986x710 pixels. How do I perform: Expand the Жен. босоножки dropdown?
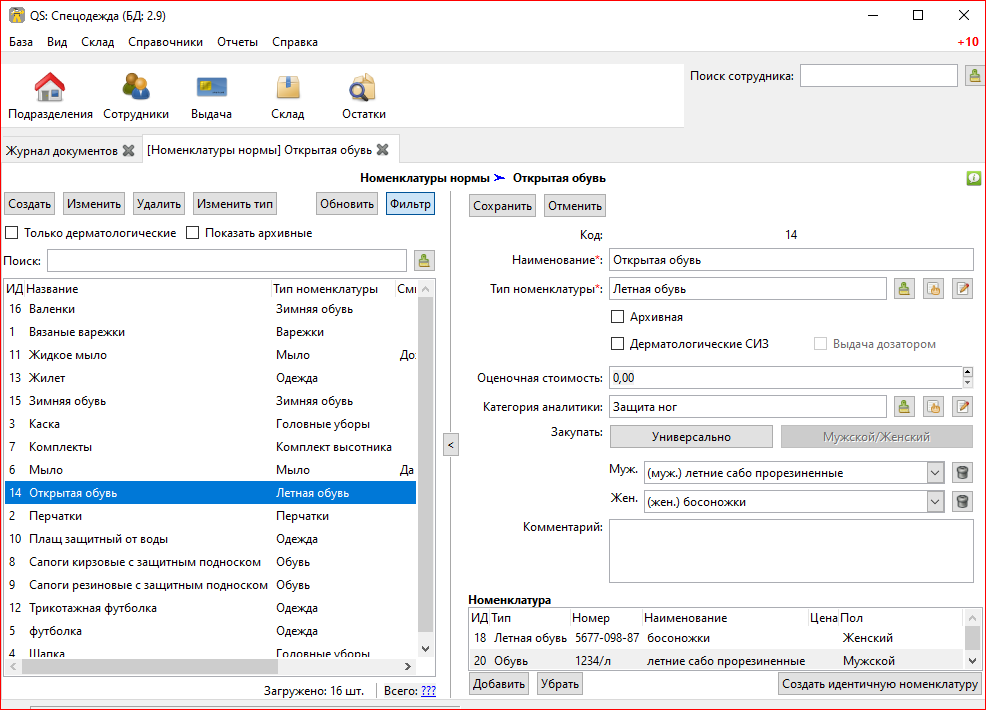[x=935, y=502]
